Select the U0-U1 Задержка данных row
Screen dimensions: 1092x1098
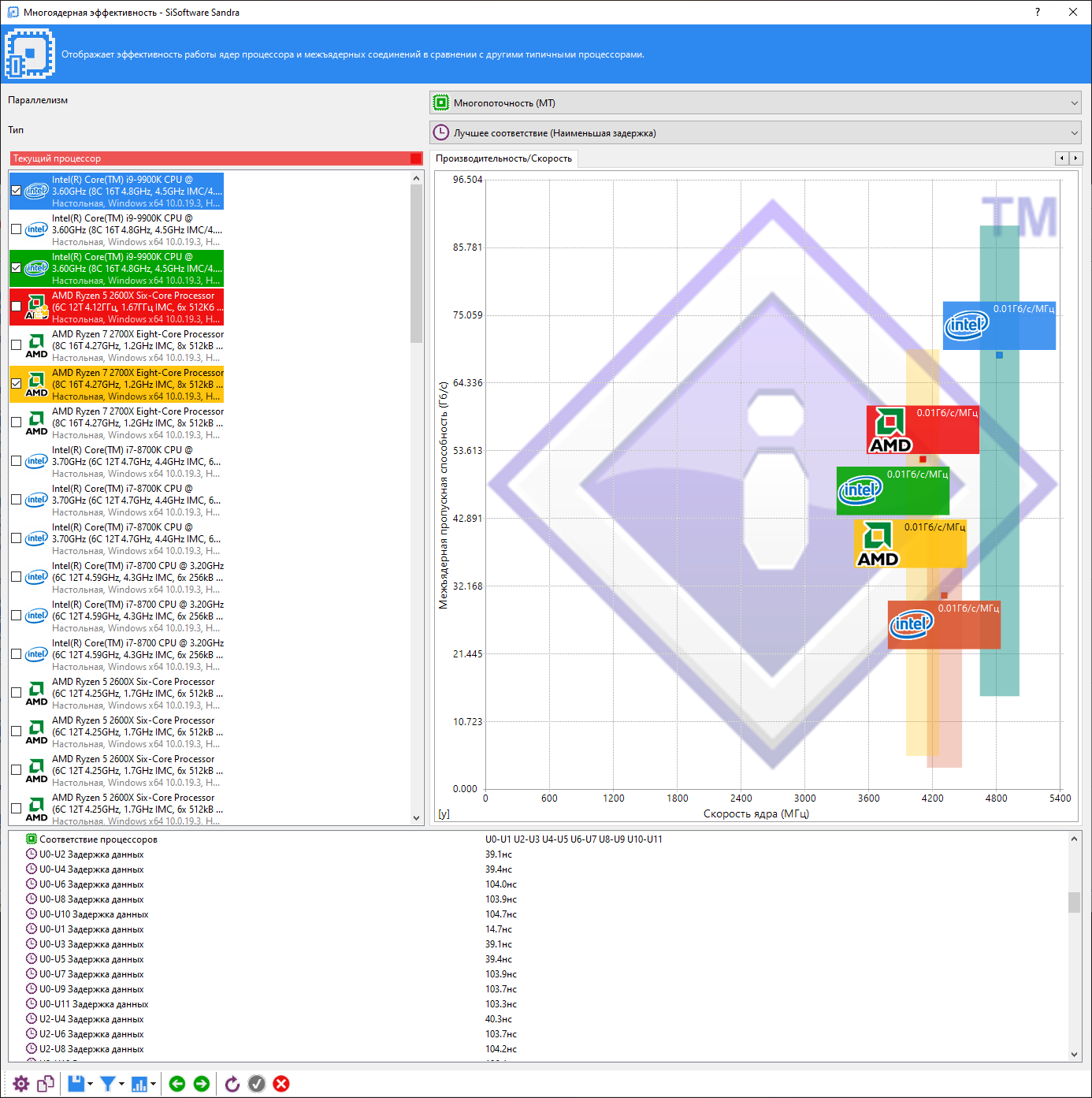[537, 929]
